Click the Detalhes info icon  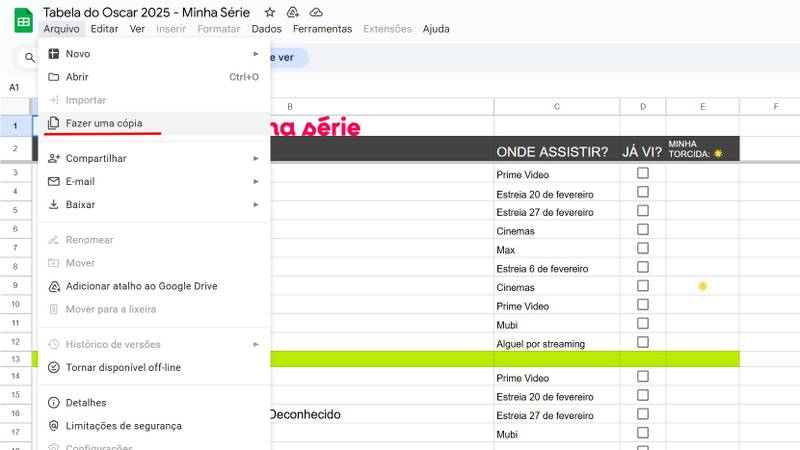54,403
